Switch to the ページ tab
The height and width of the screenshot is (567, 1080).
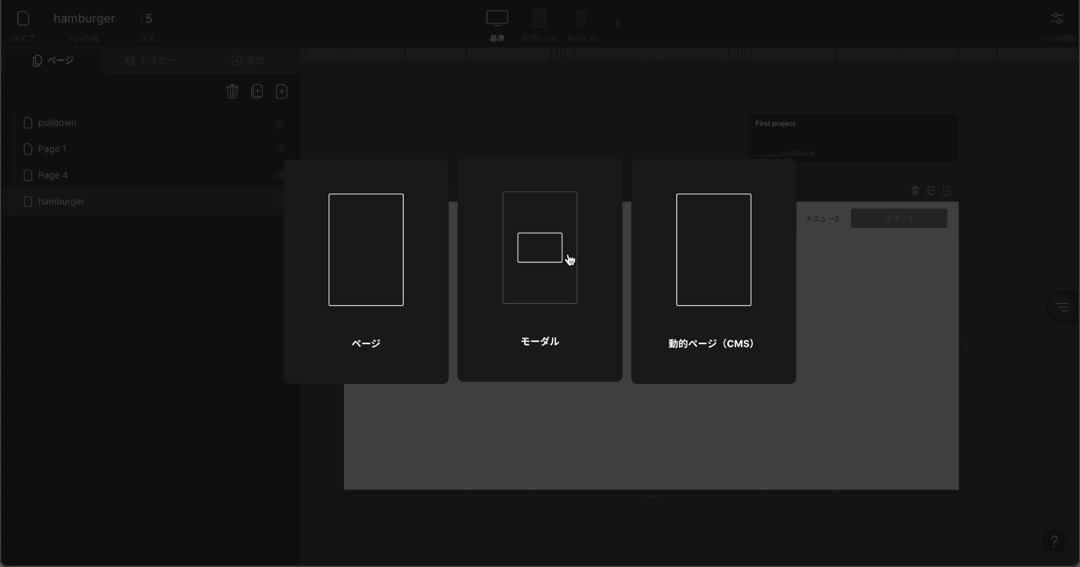(x=53, y=61)
